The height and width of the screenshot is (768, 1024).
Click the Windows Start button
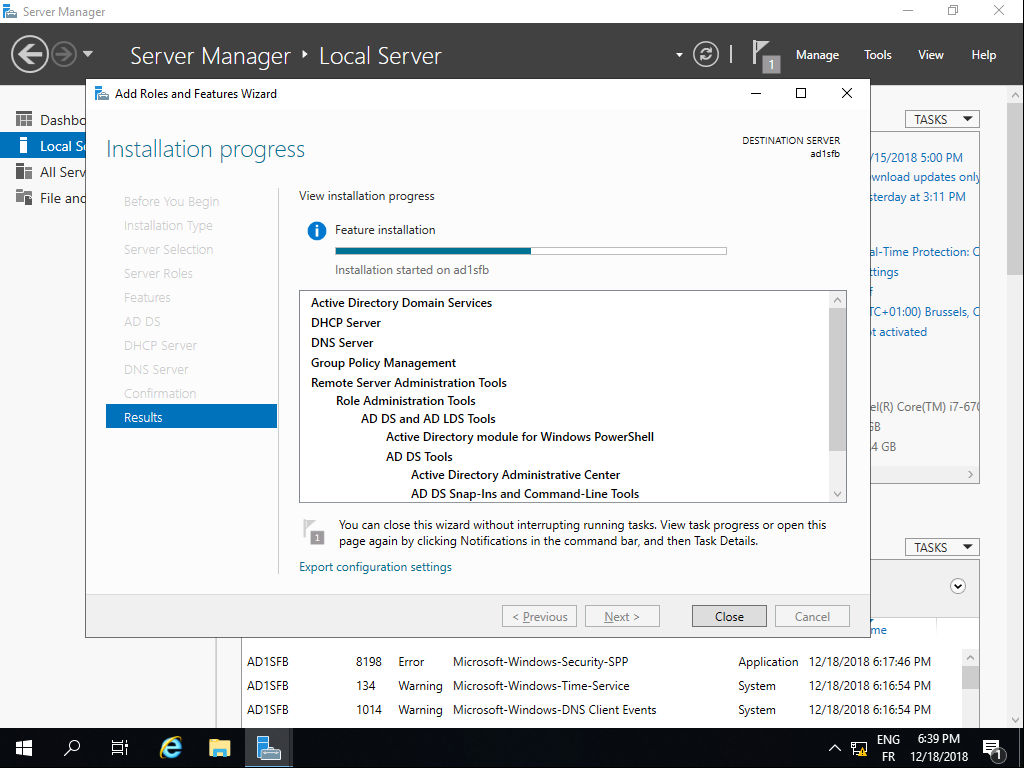point(24,747)
